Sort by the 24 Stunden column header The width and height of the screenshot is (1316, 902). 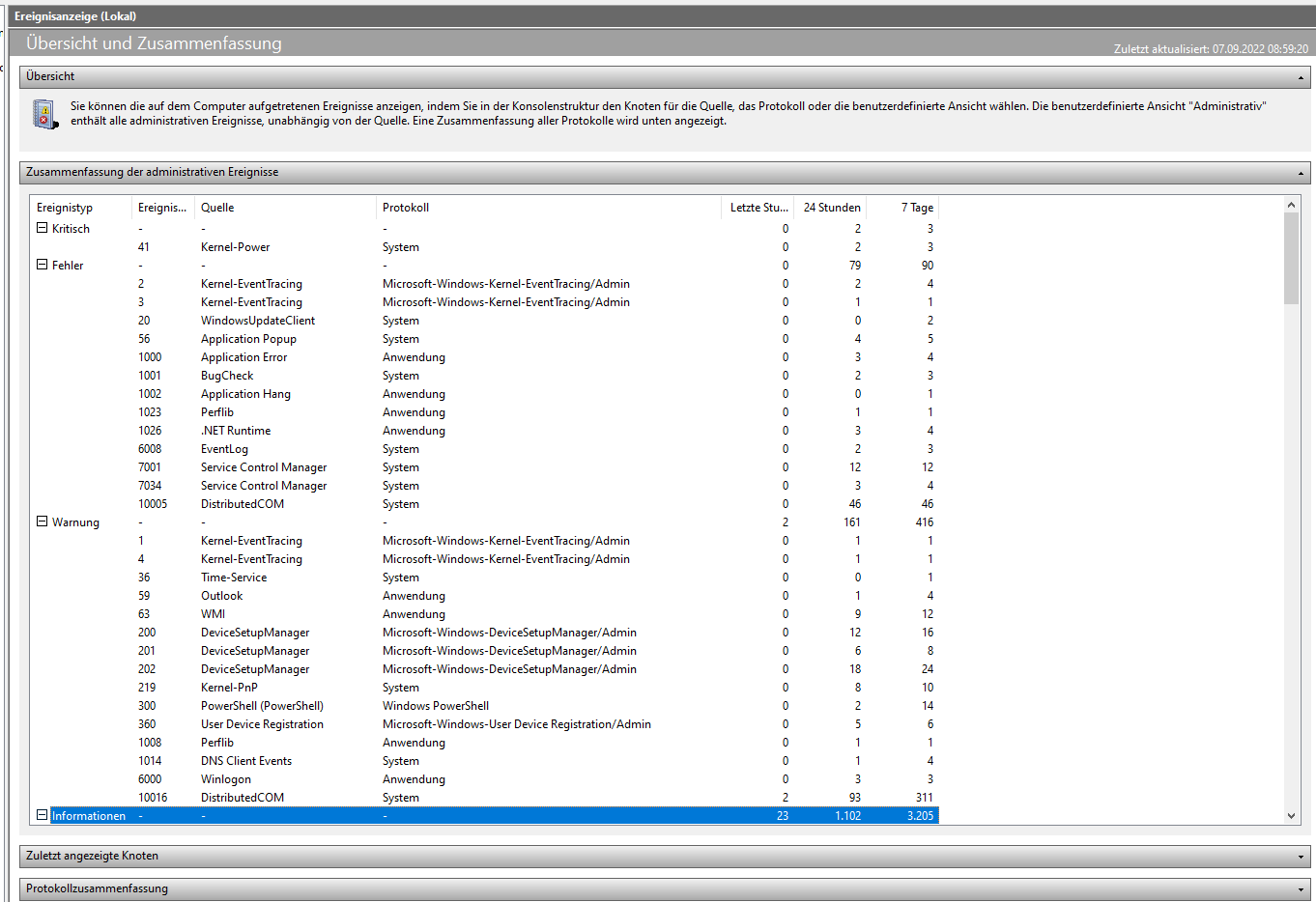click(x=830, y=208)
